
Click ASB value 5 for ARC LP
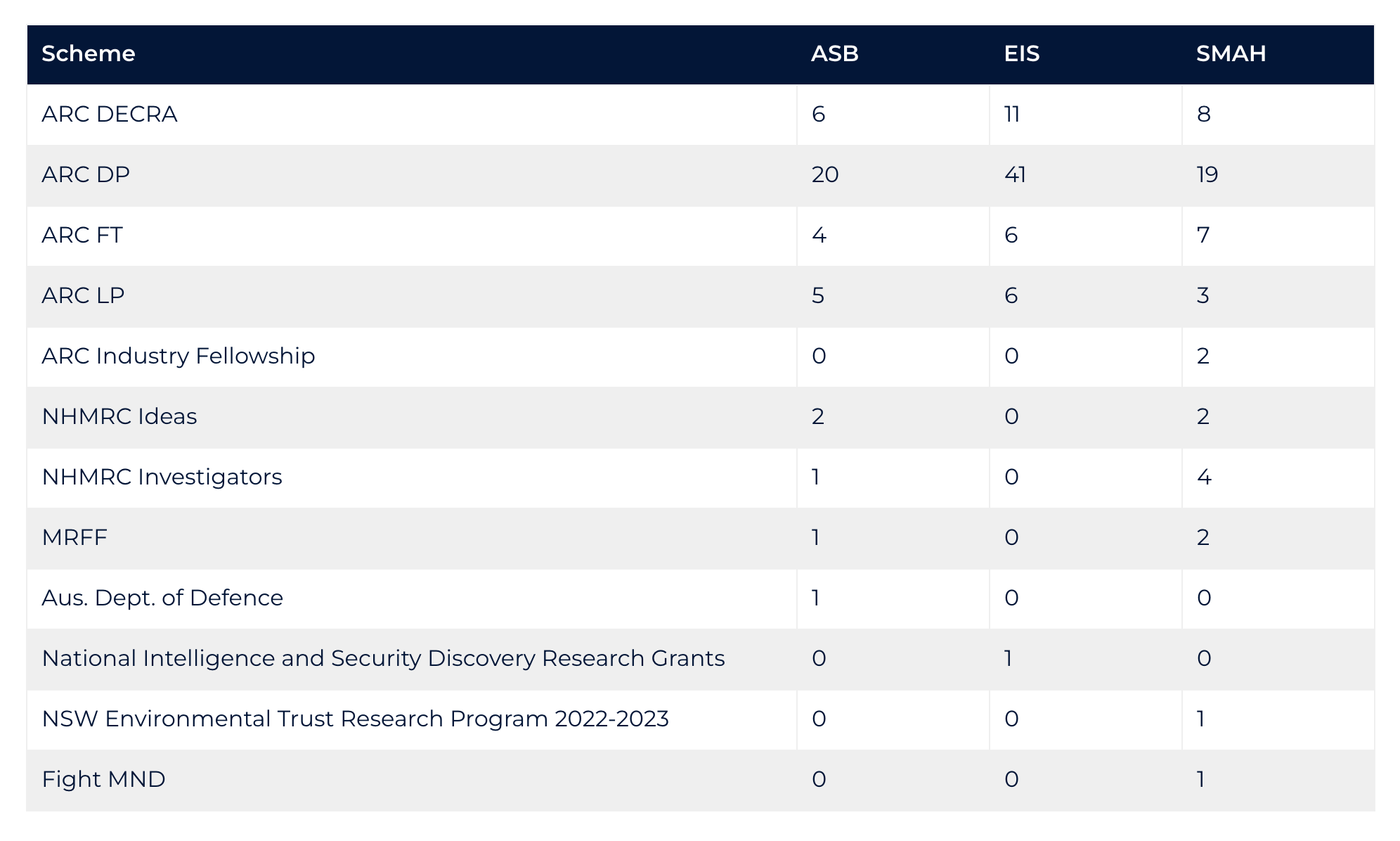[x=818, y=295]
